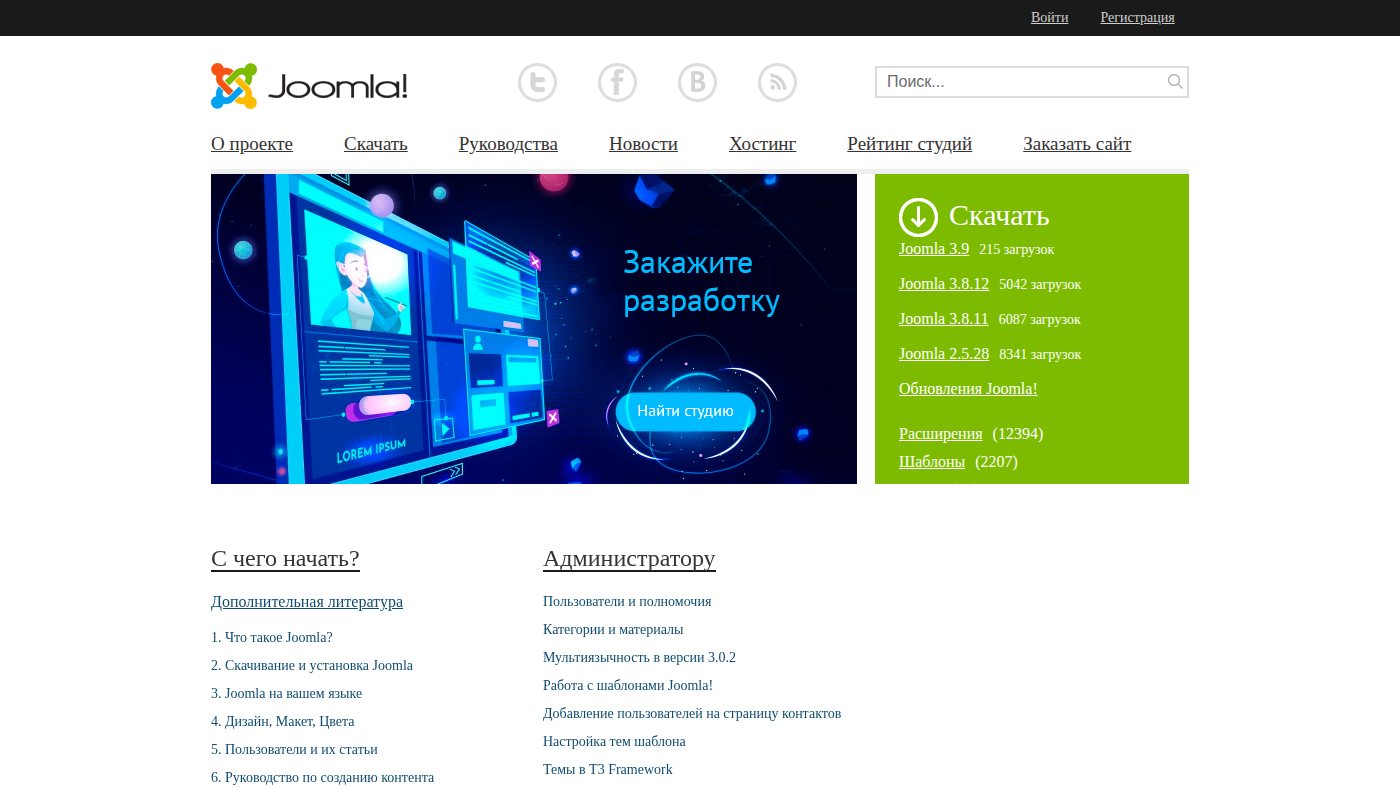The height and width of the screenshot is (788, 1400).
Task: Click the Joomla! logo
Action: point(309,86)
